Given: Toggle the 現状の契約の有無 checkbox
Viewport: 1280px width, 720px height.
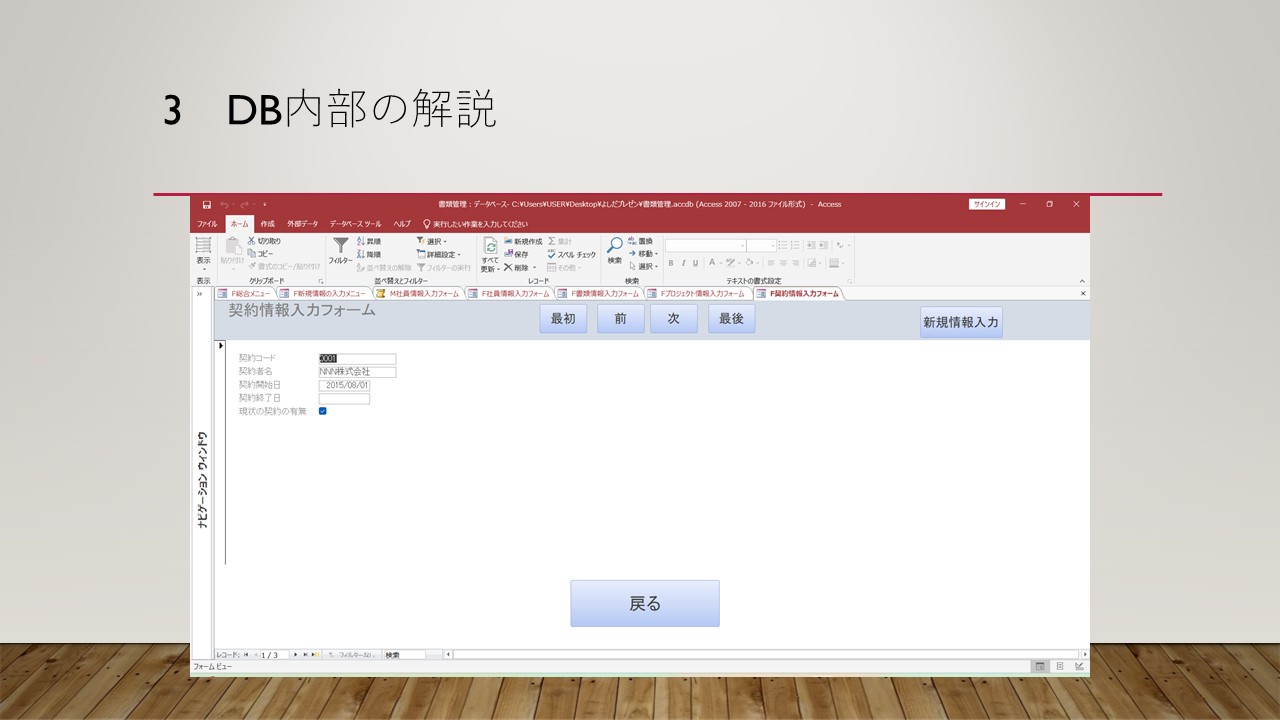Looking at the screenshot, I should click(x=323, y=411).
